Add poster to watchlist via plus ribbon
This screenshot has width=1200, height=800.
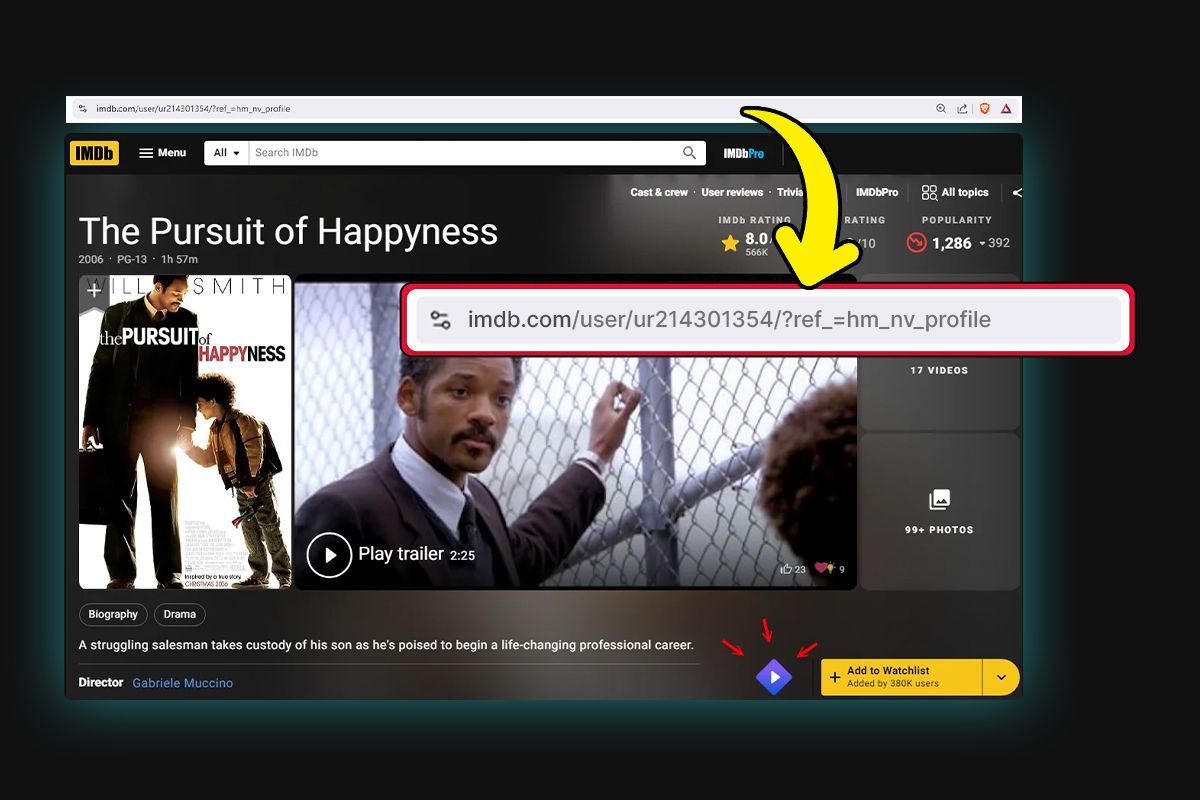(94, 291)
